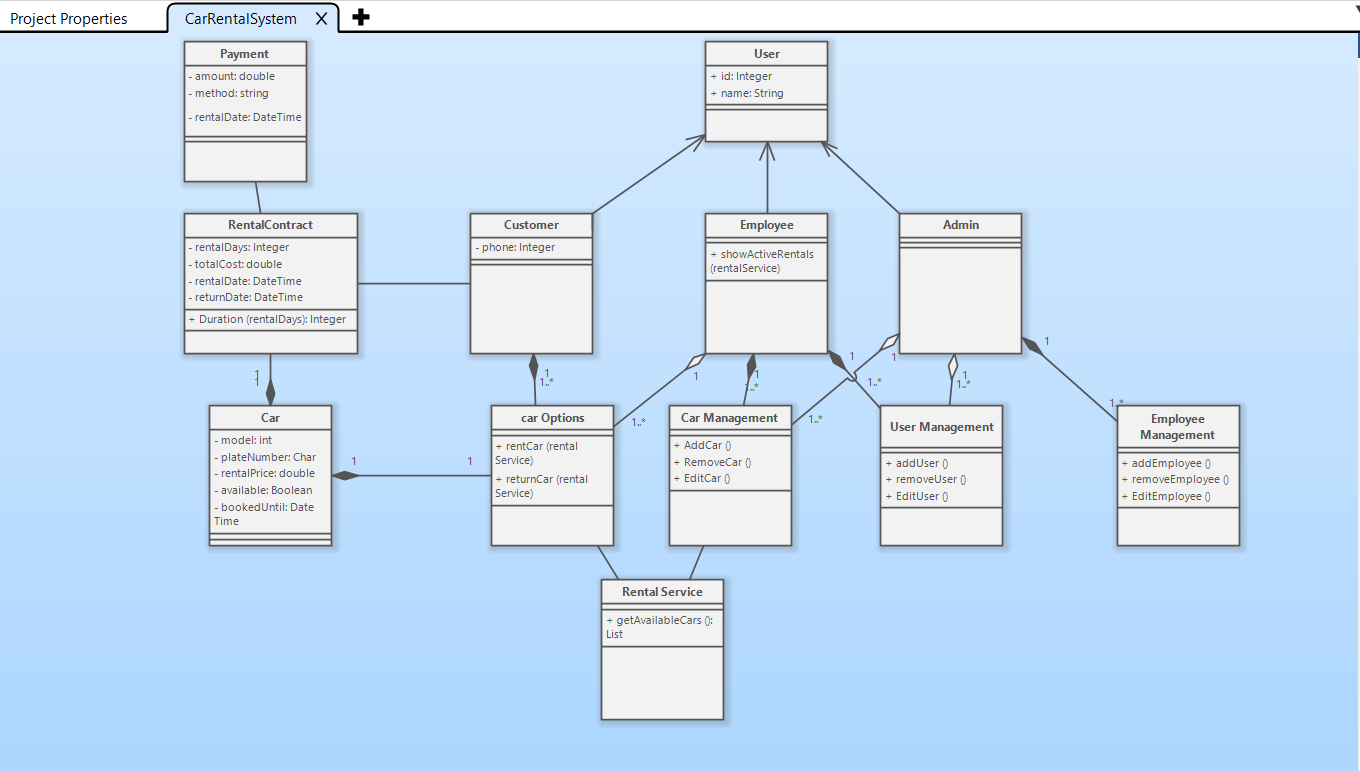Close the CarRentalSystem diagram tab
This screenshot has width=1360, height=771.
click(x=321, y=18)
